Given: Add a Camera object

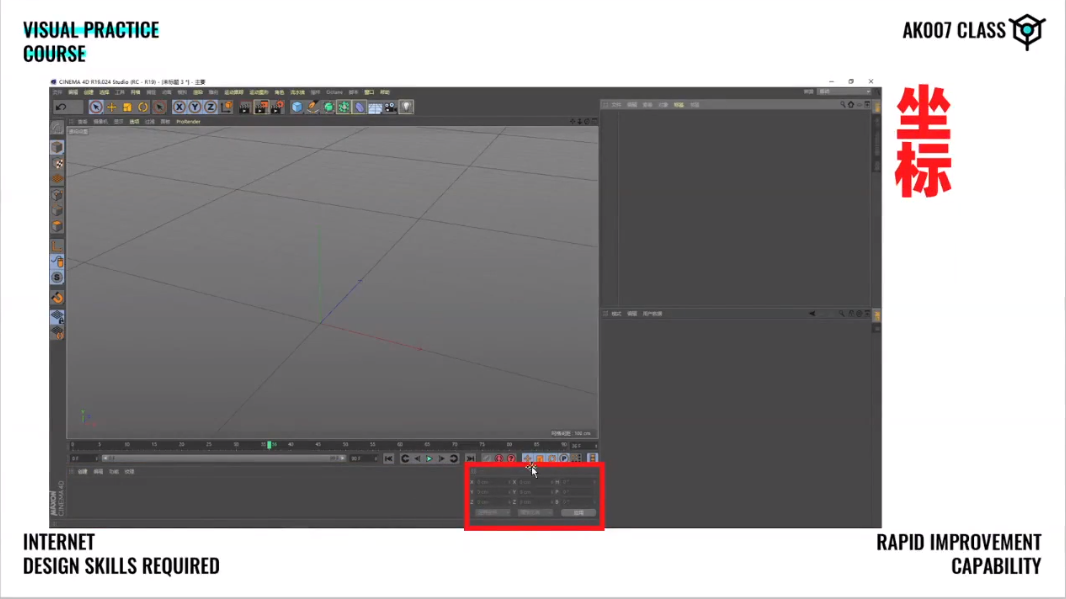Looking at the screenshot, I should tap(391, 107).
